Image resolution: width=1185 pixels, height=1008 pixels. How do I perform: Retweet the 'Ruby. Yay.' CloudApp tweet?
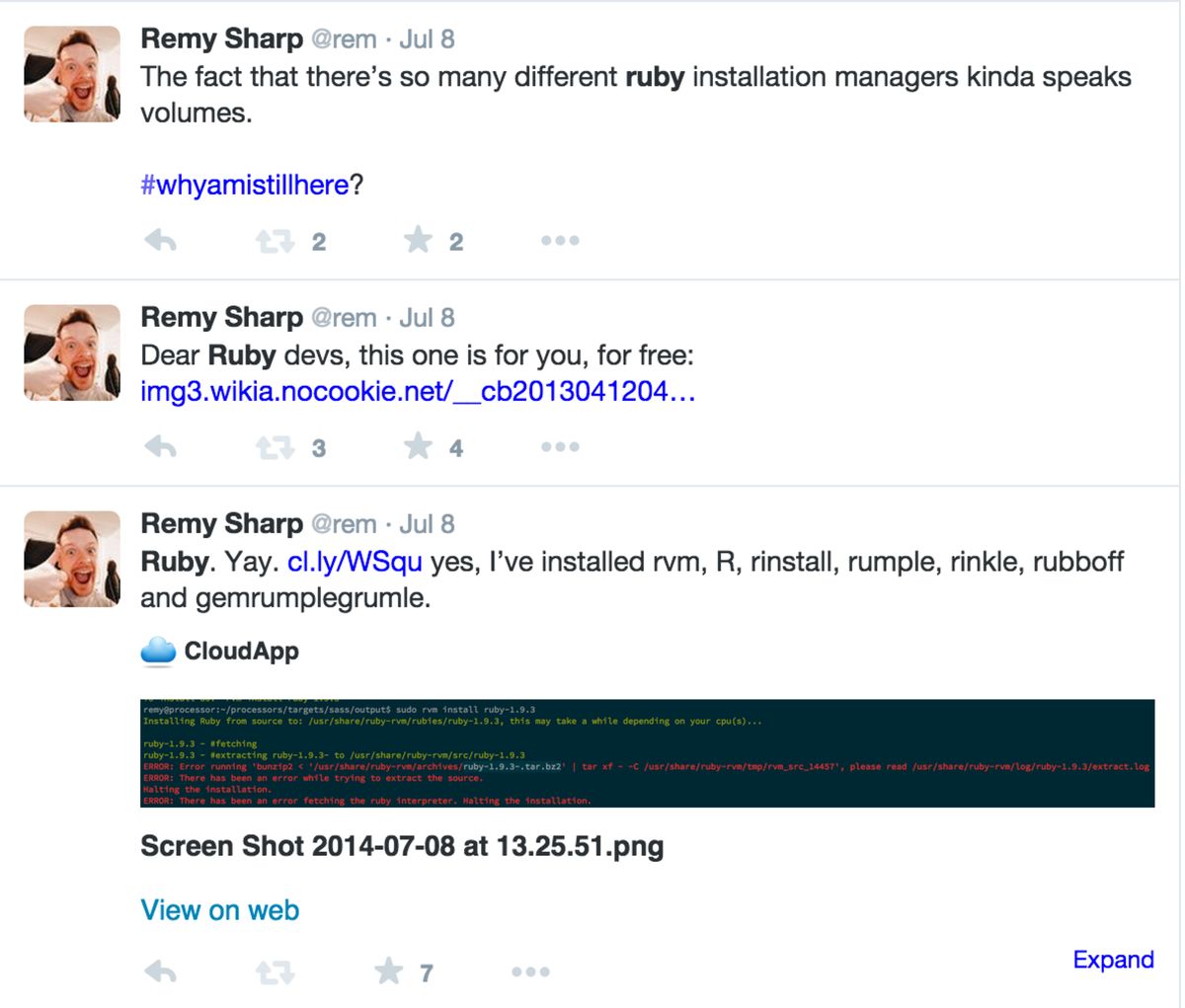[x=276, y=973]
